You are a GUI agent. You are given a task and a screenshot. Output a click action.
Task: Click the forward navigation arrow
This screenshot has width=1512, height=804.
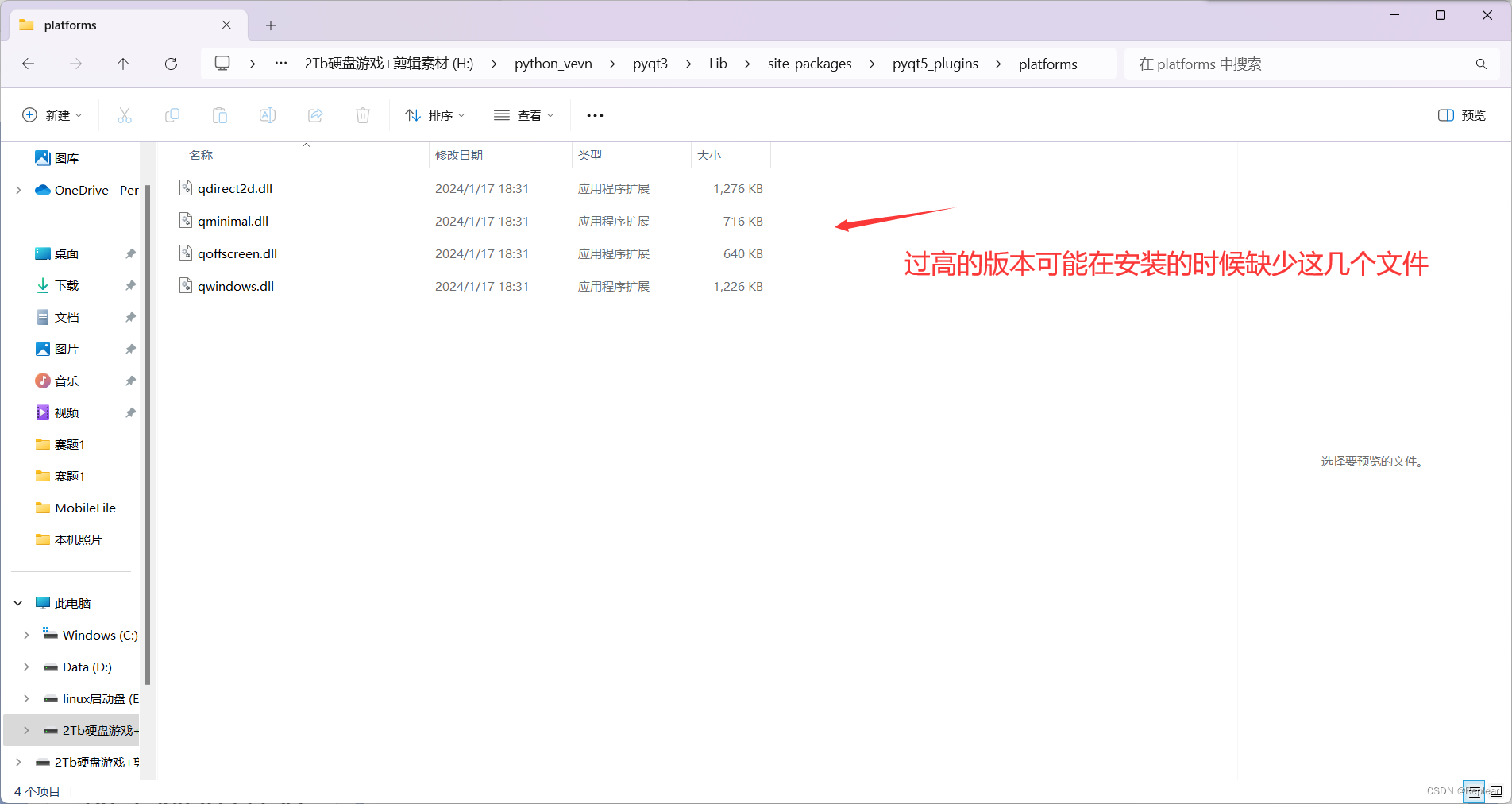pyautogui.click(x=76, y=64)
